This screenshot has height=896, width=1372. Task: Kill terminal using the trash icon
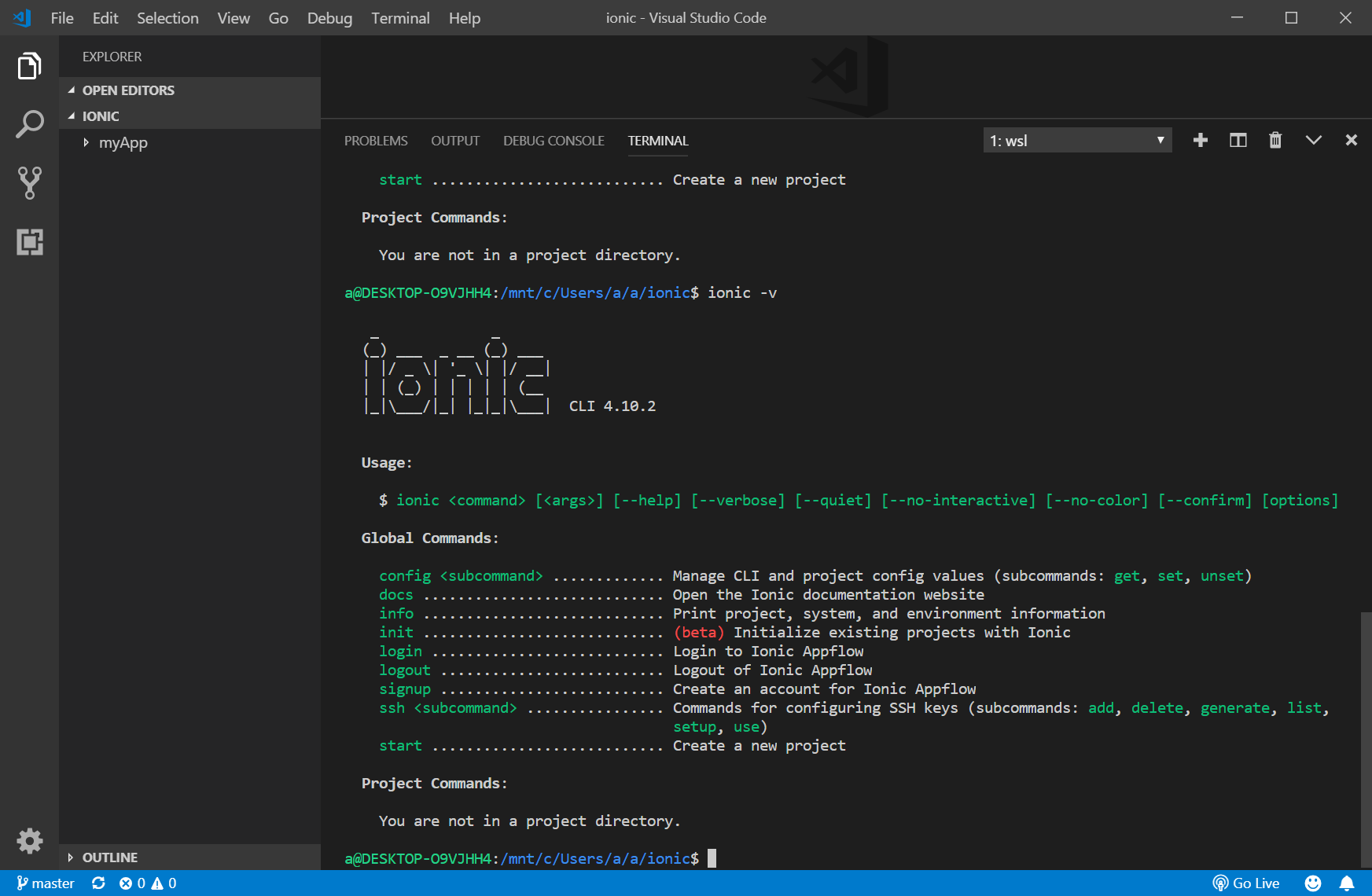tap(1275, 140)
